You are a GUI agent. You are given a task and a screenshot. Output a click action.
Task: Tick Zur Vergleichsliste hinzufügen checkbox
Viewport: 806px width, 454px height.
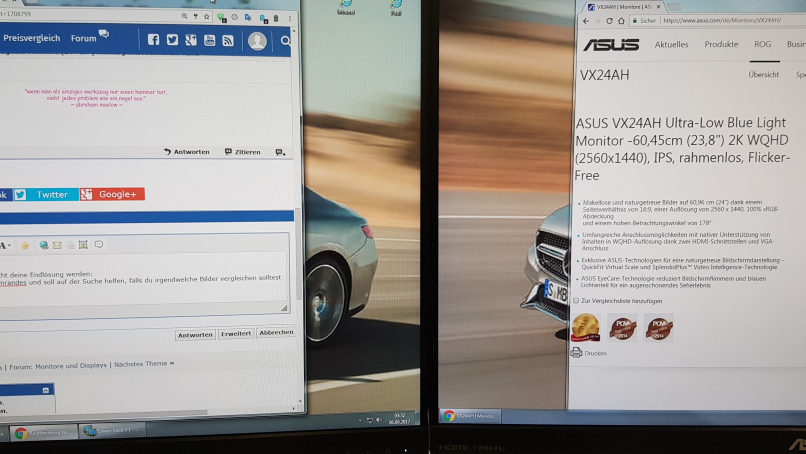click(x=576, y=300)
